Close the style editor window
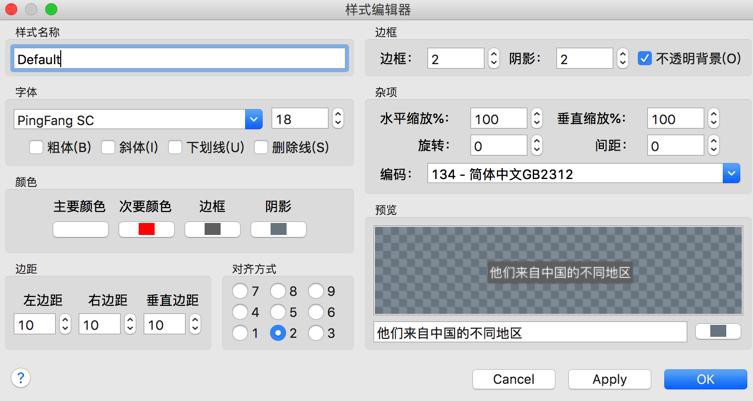 (11, 9)
